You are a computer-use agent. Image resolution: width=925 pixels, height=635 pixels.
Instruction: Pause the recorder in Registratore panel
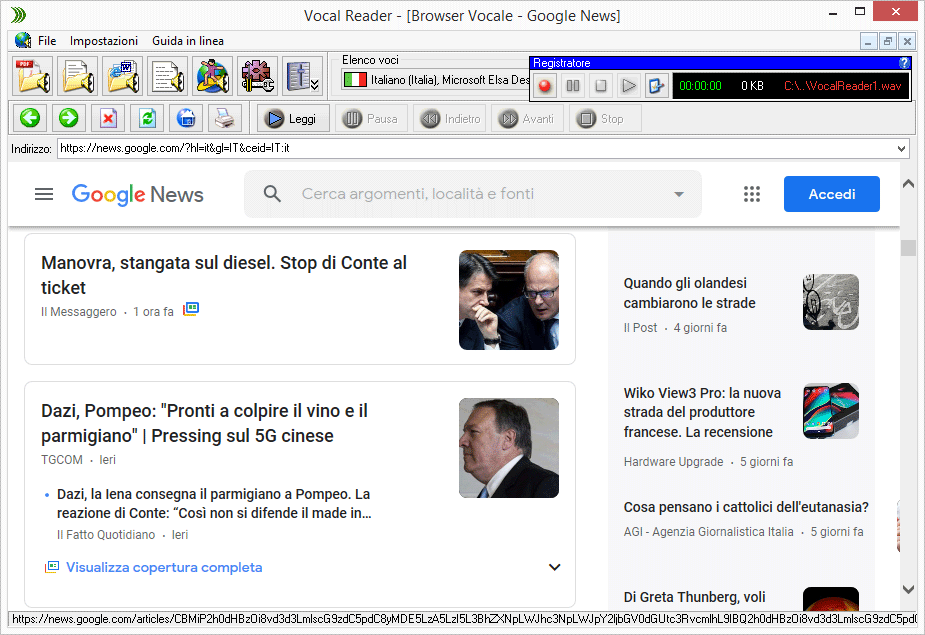[573, 86]
